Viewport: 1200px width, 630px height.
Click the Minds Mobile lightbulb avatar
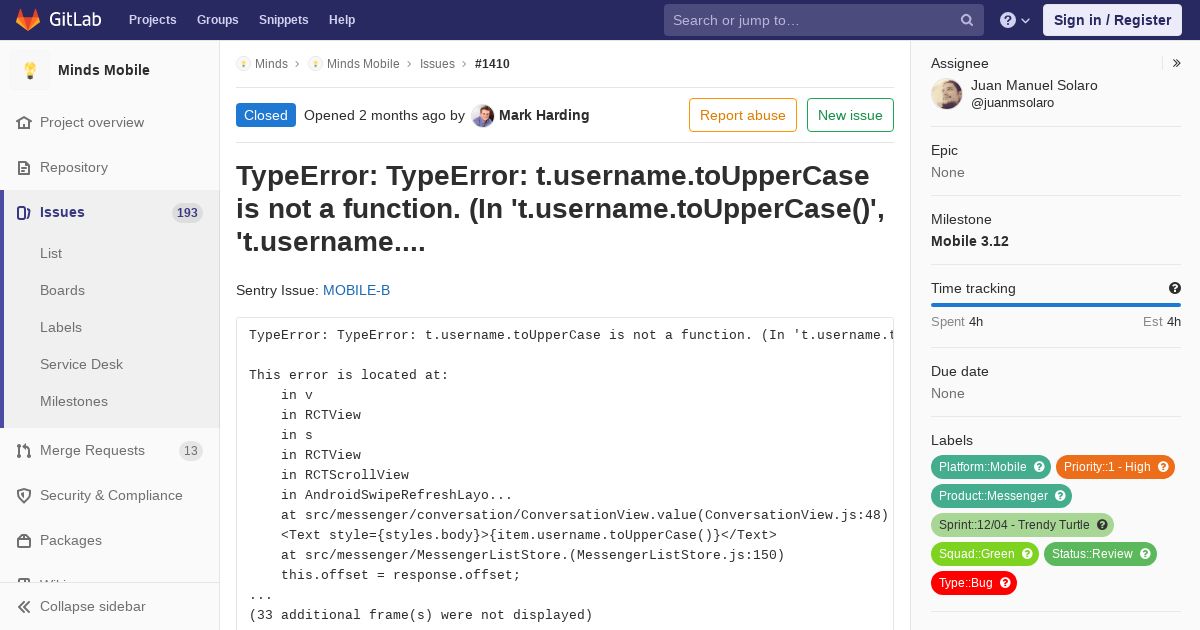click(30, 70)
